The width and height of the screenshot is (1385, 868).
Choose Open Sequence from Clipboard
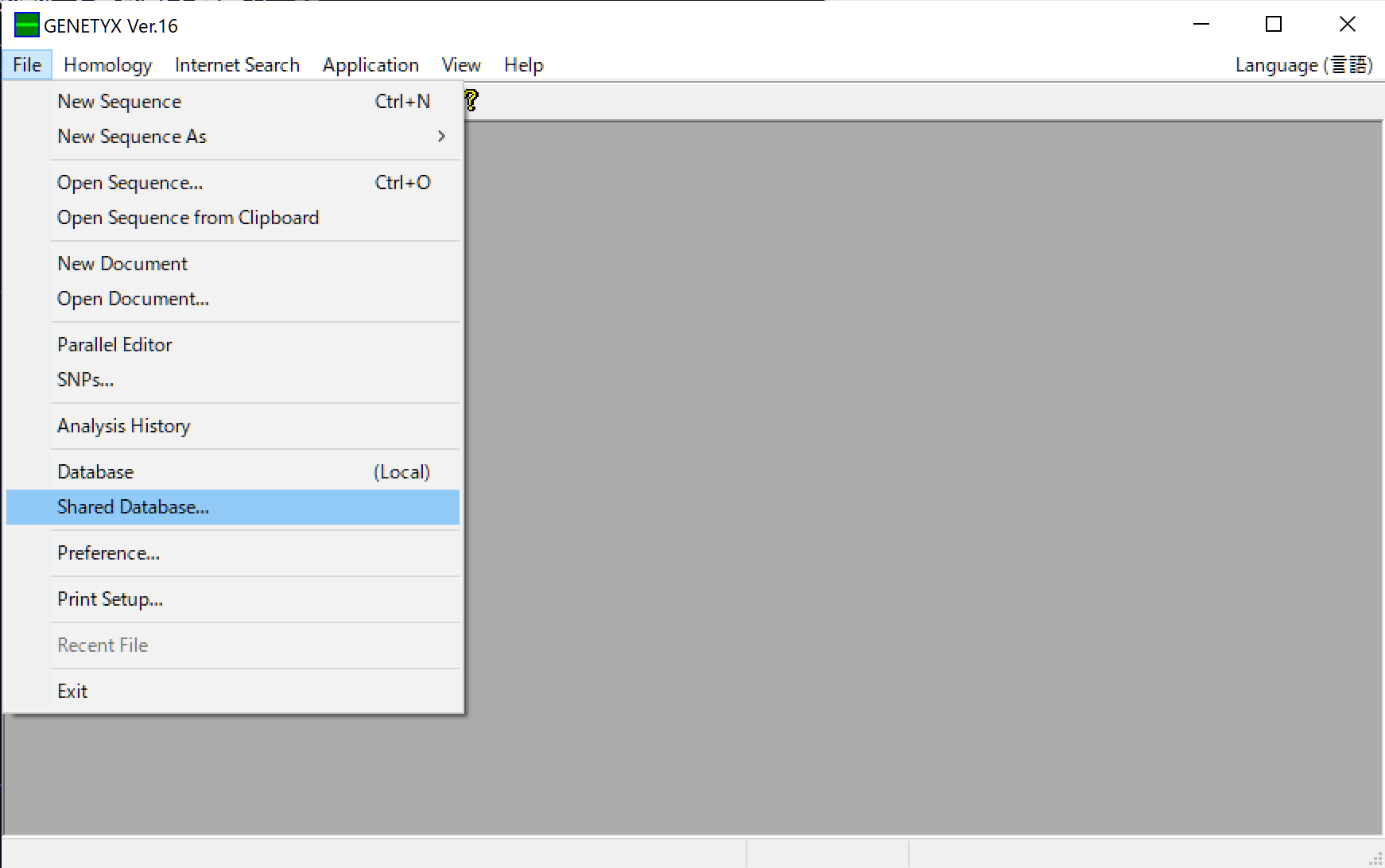point(233,218)
